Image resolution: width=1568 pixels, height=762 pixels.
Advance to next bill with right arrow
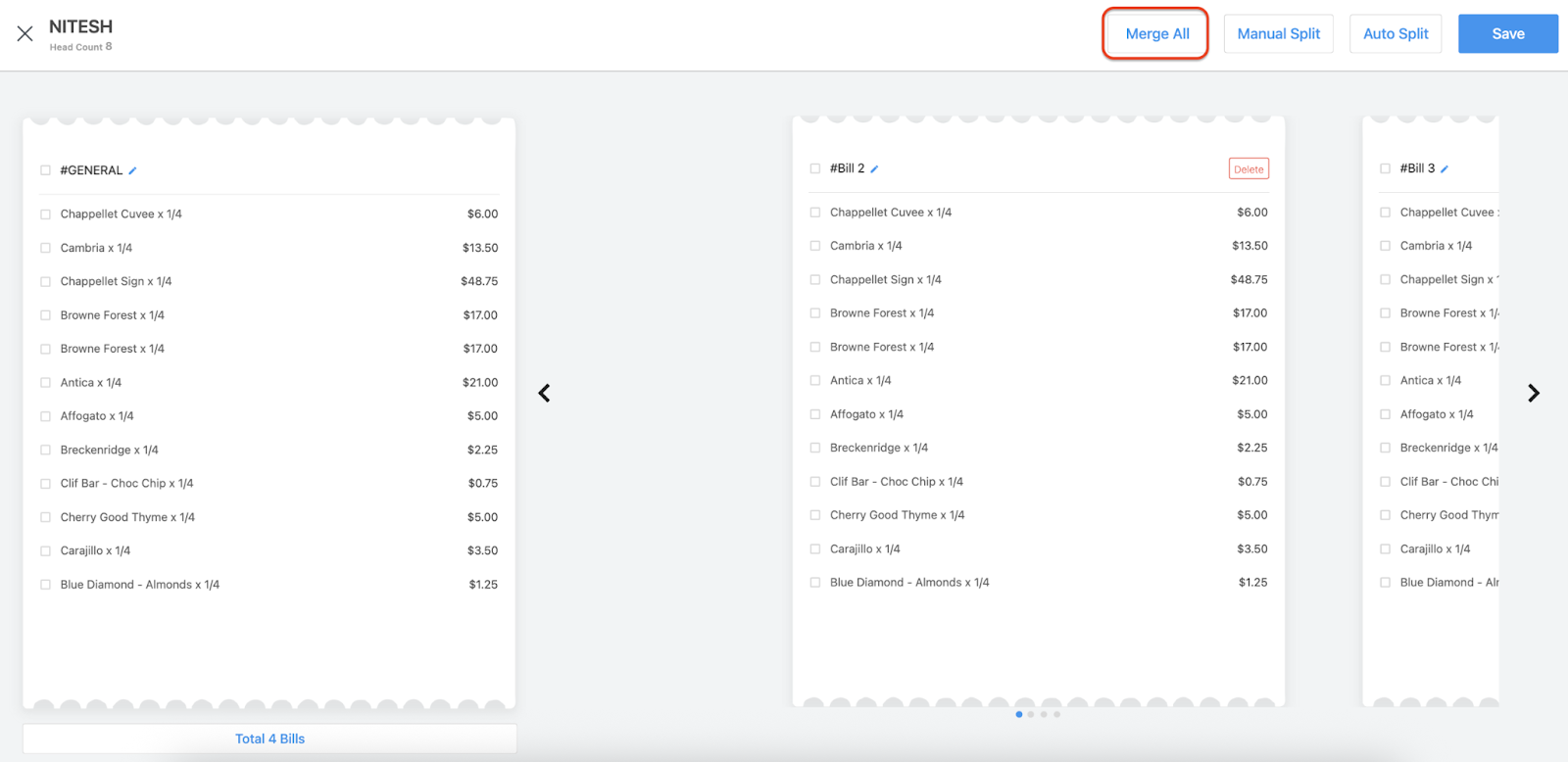(x=1534, y=393)
